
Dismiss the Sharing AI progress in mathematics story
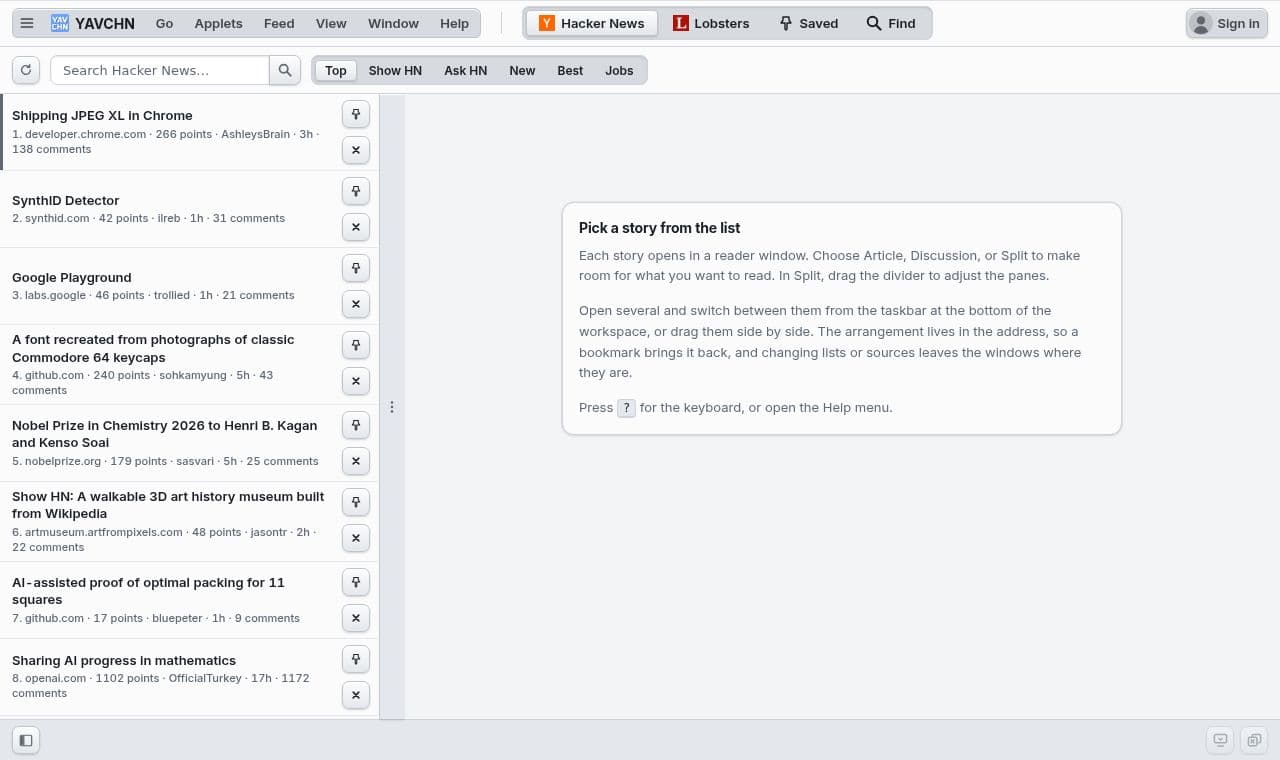point(356,695)
